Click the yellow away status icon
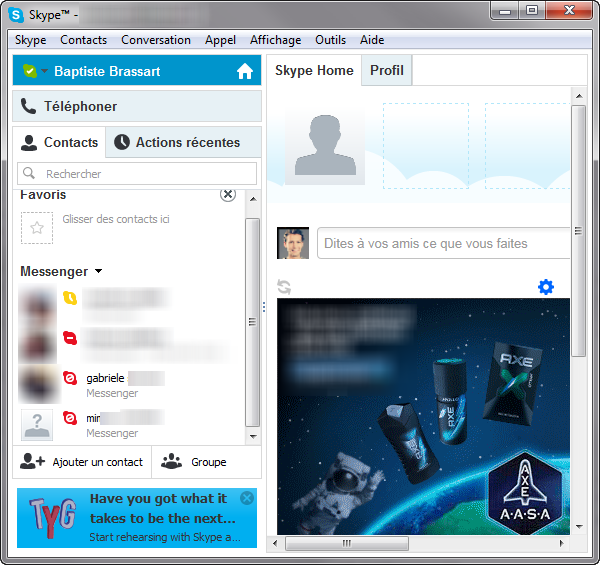Screen dimensions: 600x565 pyautogui.click(x=70, y=298)
